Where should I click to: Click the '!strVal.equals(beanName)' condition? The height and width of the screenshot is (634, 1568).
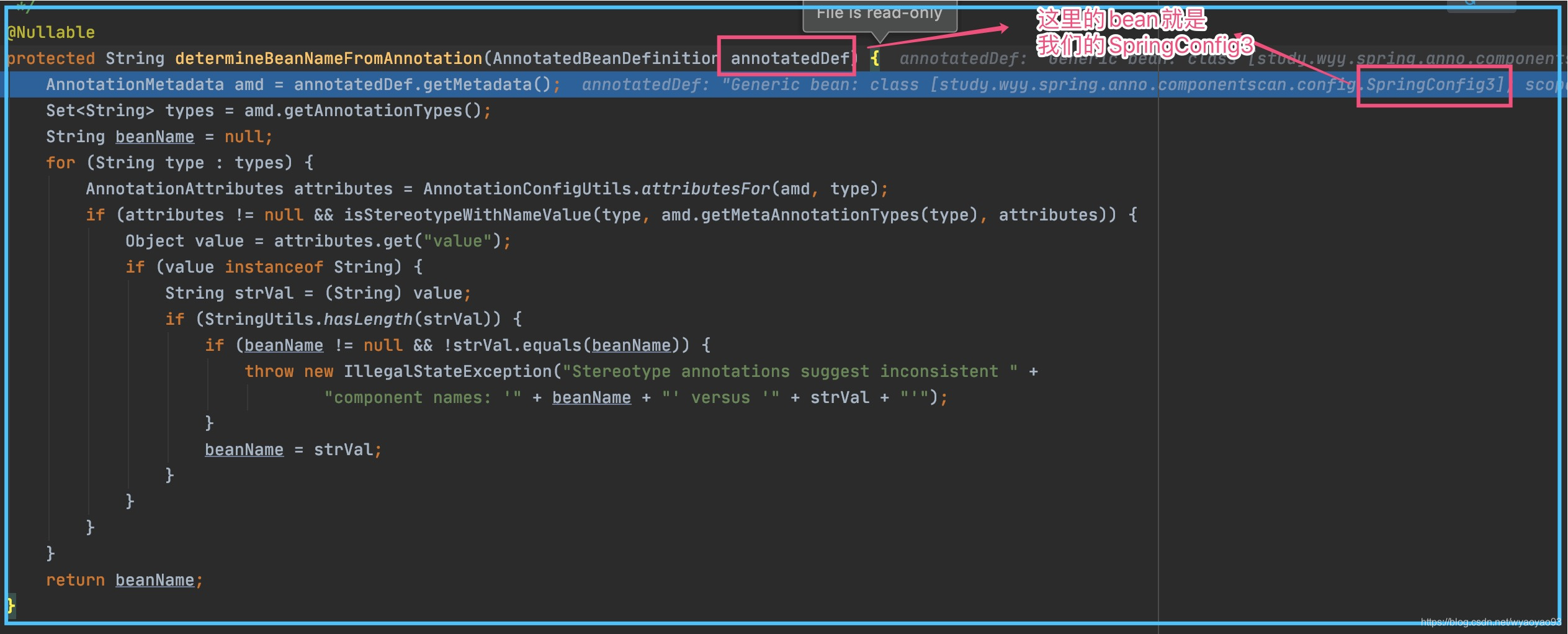click(562, 345)
